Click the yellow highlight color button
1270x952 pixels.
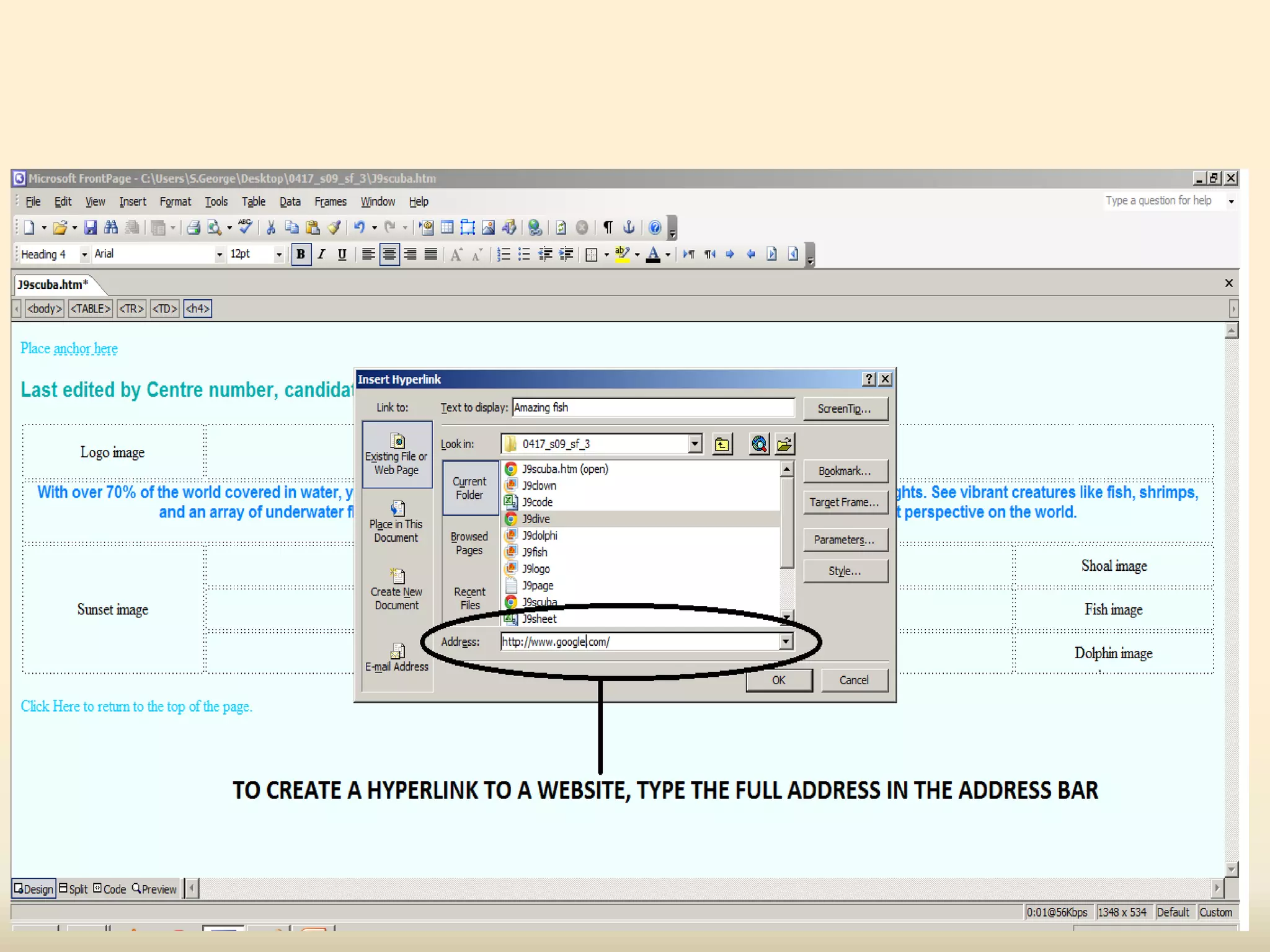(x=622, y=254)
